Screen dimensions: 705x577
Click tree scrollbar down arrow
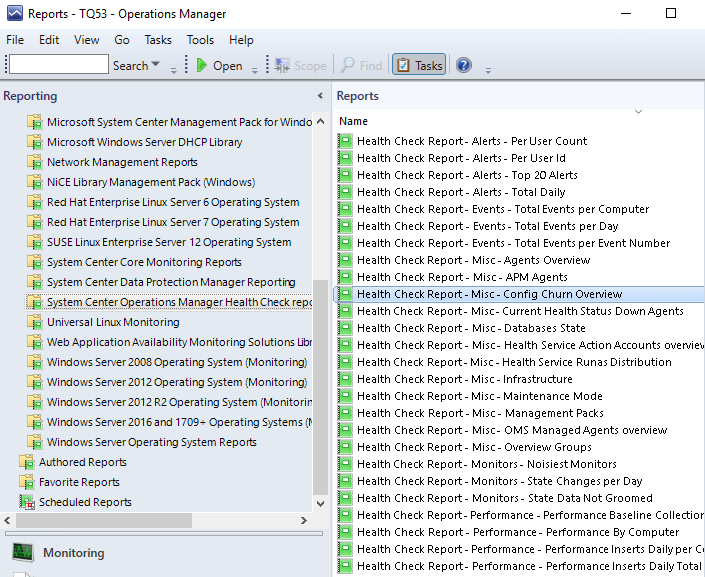click(x=321, y=504)
